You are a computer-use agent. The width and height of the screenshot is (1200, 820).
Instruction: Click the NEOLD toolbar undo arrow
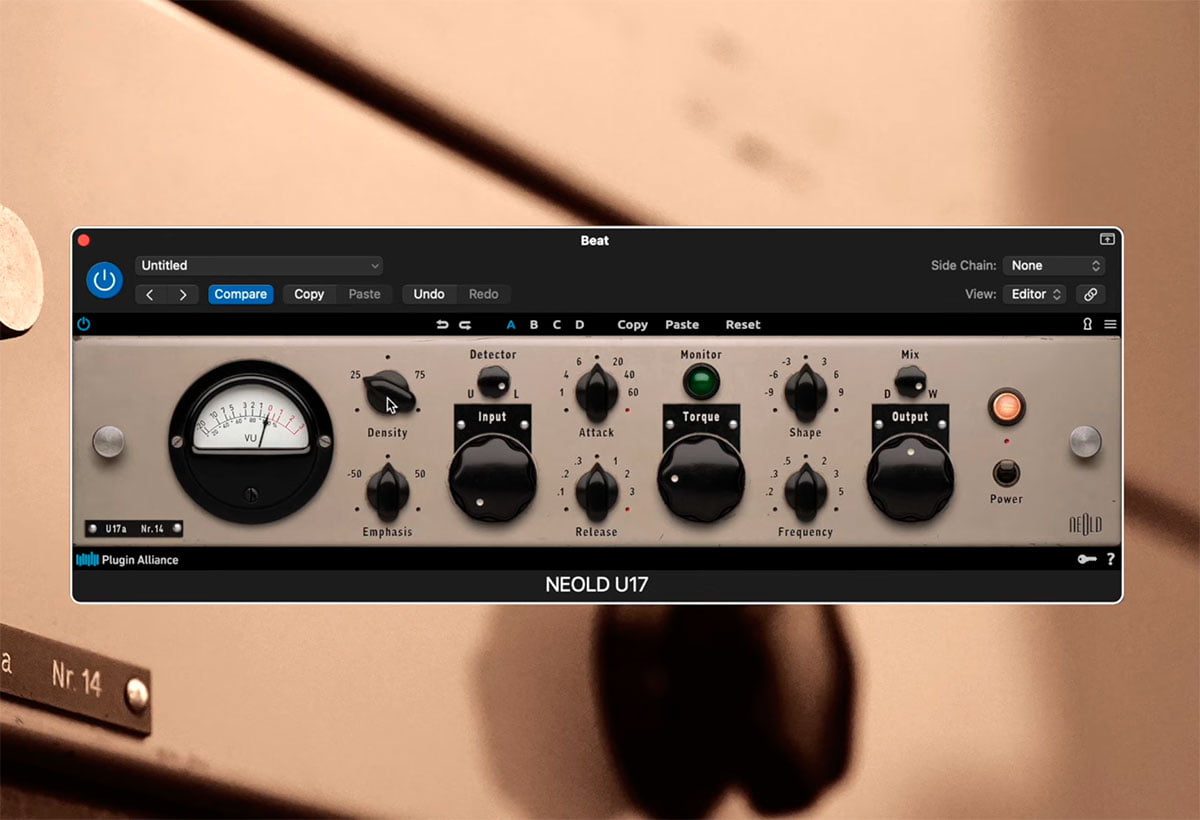[x=442, y=325]
